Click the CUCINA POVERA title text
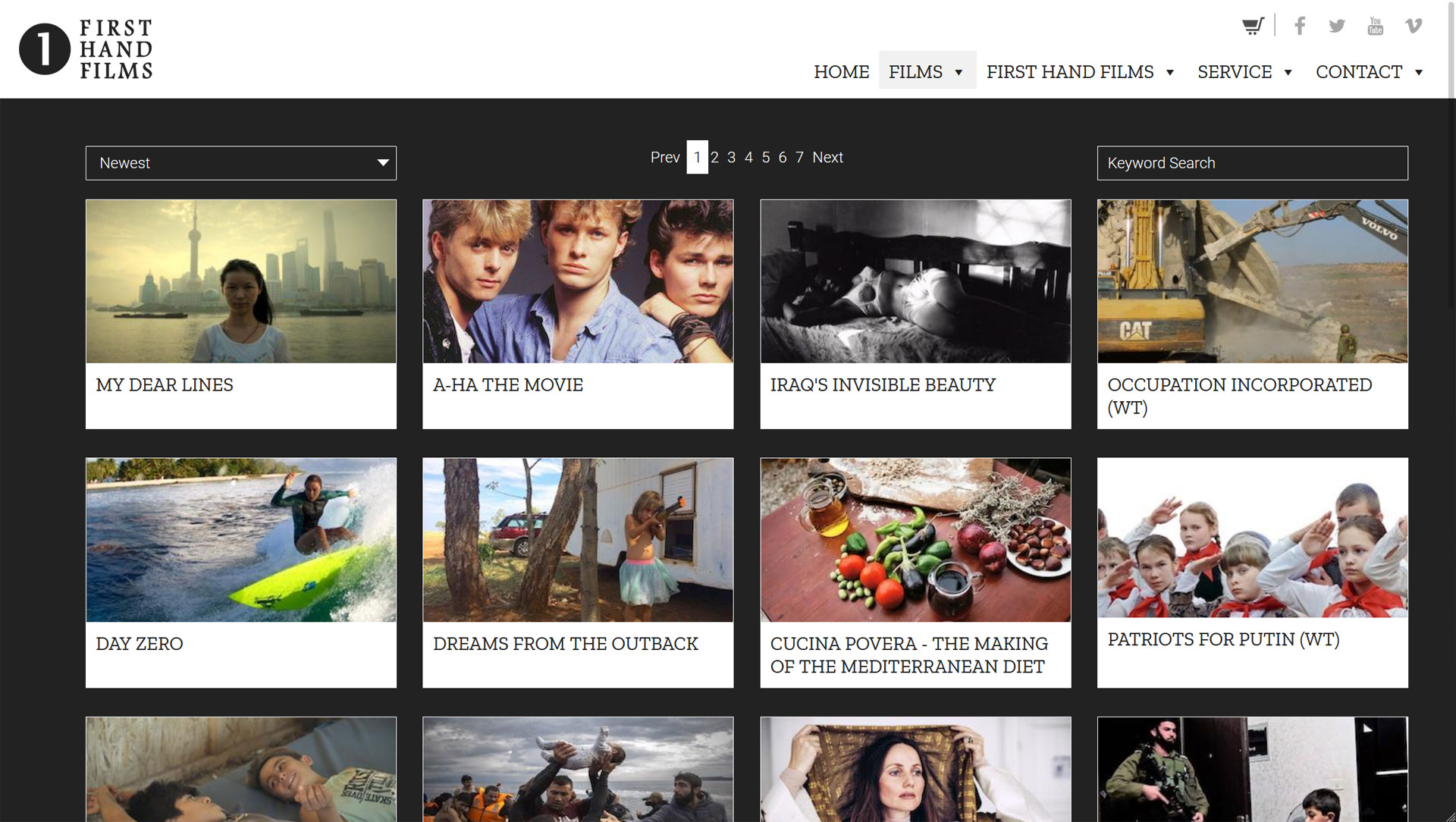Screen dimensions: 1456x822 tap(909, 655)
